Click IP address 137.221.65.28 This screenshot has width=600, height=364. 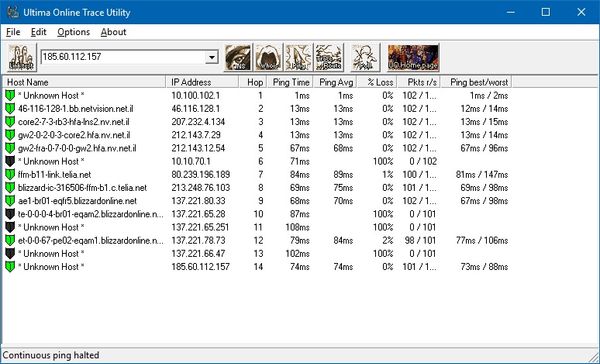coord(198,214)
